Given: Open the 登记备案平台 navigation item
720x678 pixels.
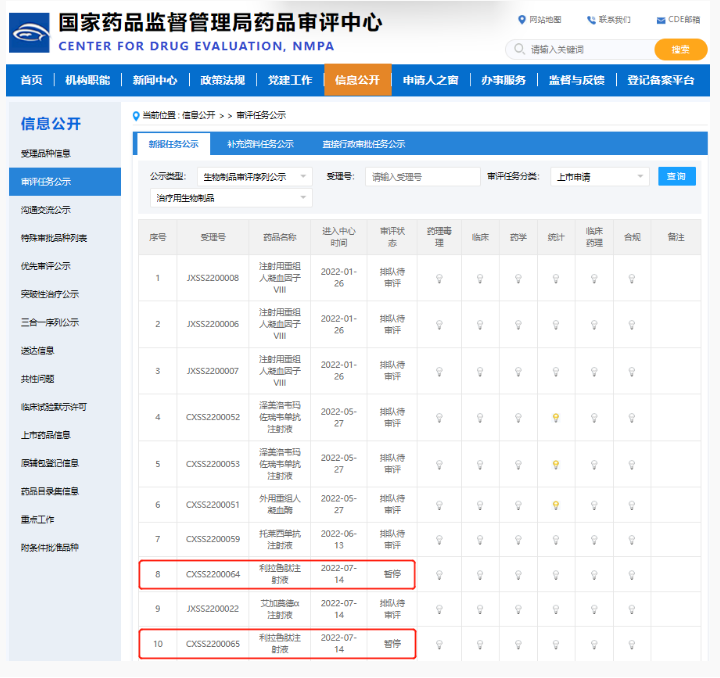Looking at the screenshot, I should coord(661,80).
